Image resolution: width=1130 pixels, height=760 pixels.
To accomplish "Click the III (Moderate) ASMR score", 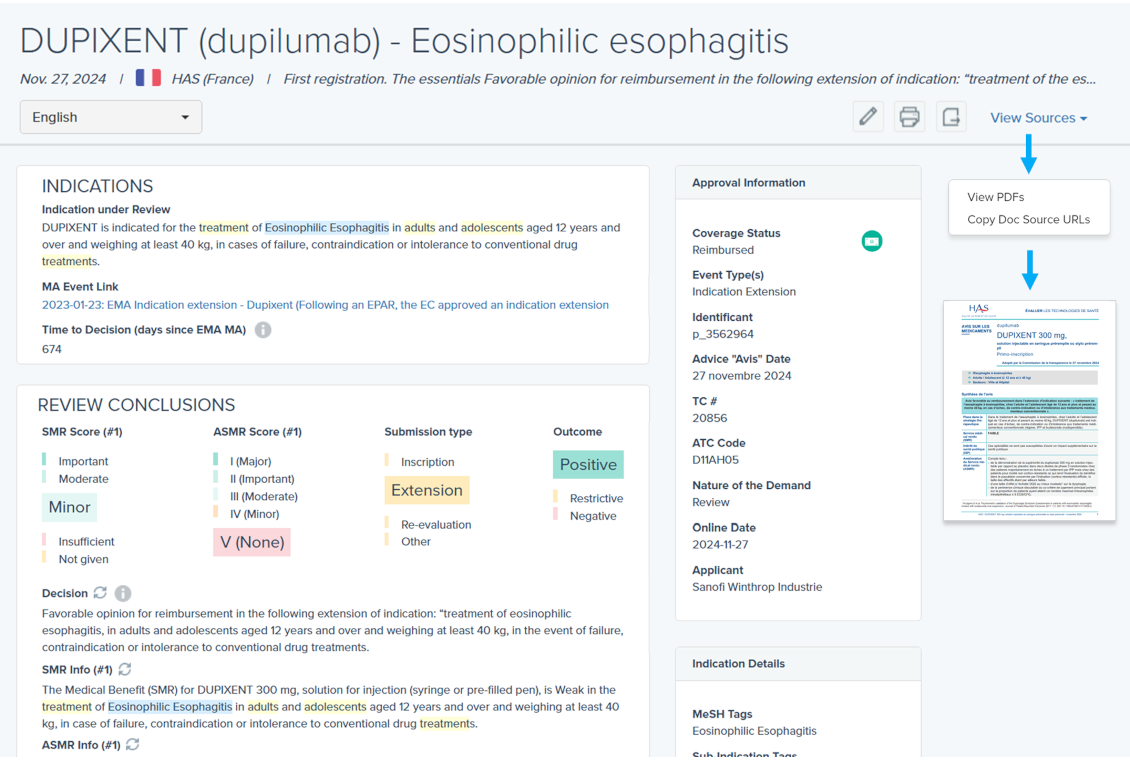I will pos(264,496).
